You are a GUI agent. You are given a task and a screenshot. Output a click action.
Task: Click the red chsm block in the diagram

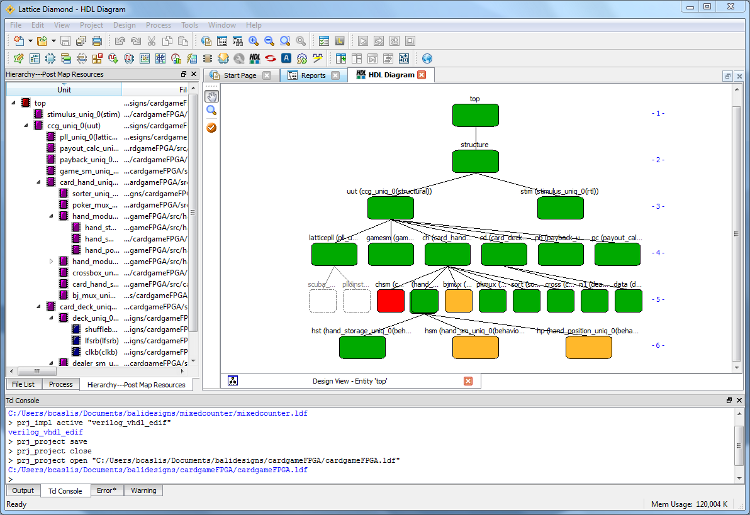coord(391,300)
